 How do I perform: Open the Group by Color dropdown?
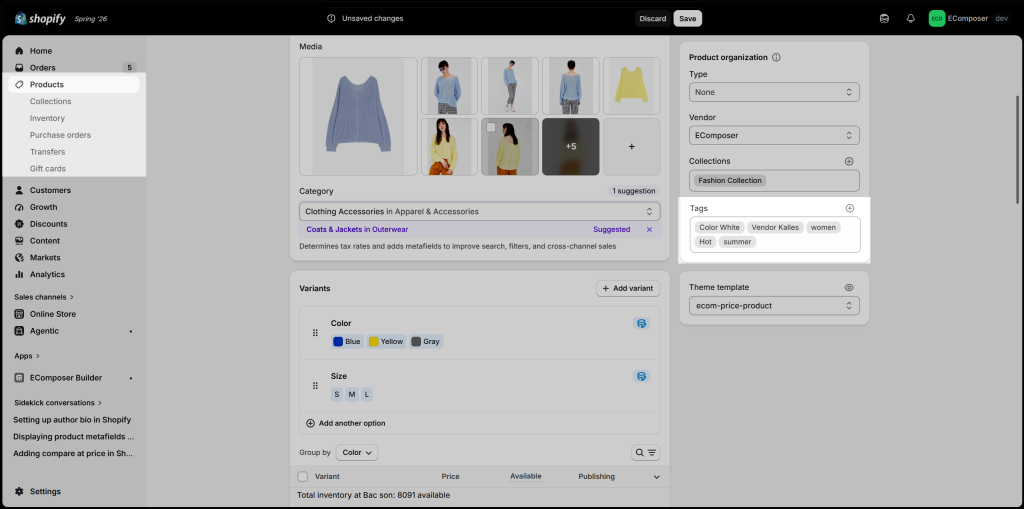click(x=357, y=452)
